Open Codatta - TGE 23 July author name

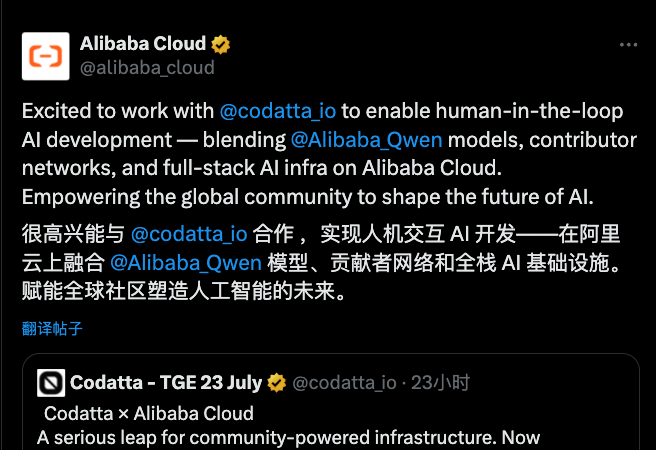point(166,382)
